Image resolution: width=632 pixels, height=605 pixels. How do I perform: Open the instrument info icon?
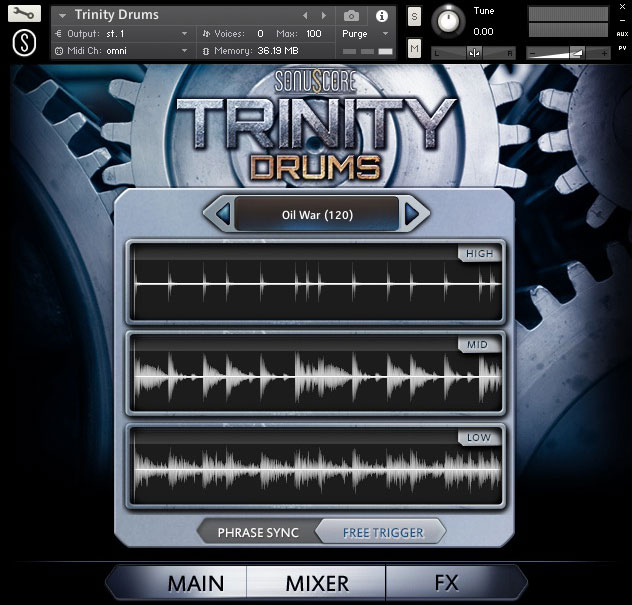click(381, 16)
